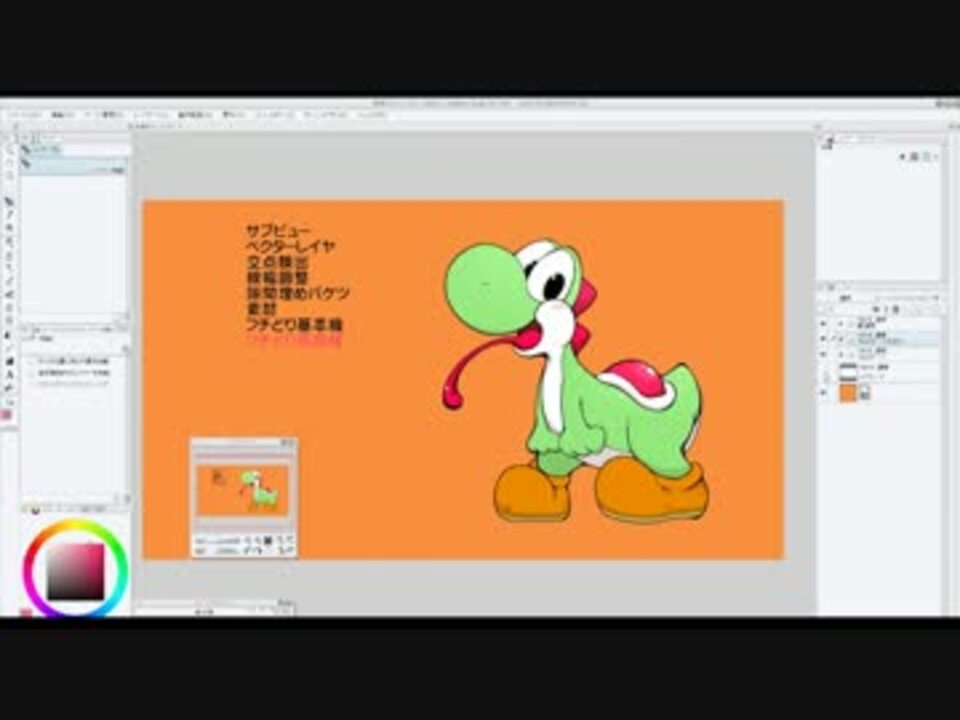960x720 pixels.
Task: Open the 編集 menu
Action: (x=61, y=114)
